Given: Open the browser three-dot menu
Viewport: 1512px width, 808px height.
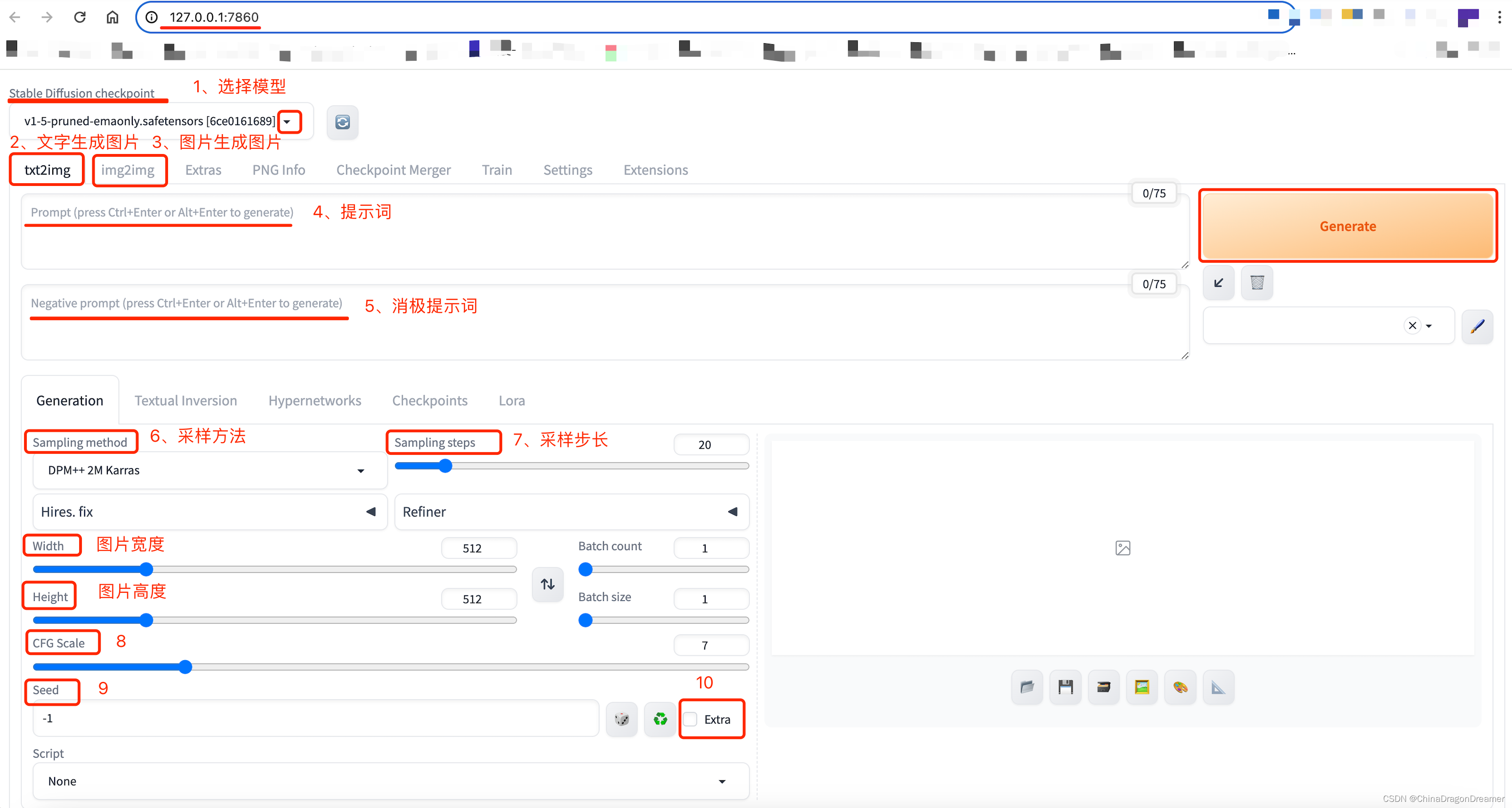Looking at the screenshot, I should tap(1499, 17).
